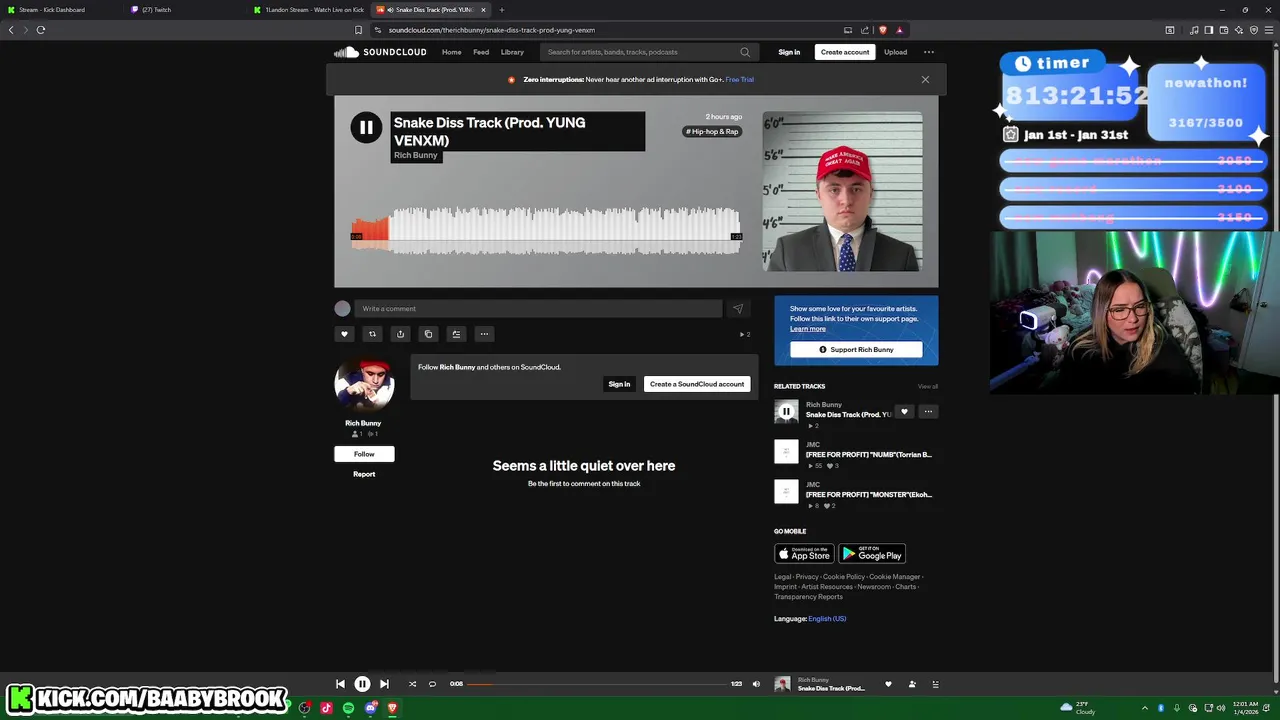Open the SoundCloud logo home link
1280x720 pixels.
tap(380, 52)
